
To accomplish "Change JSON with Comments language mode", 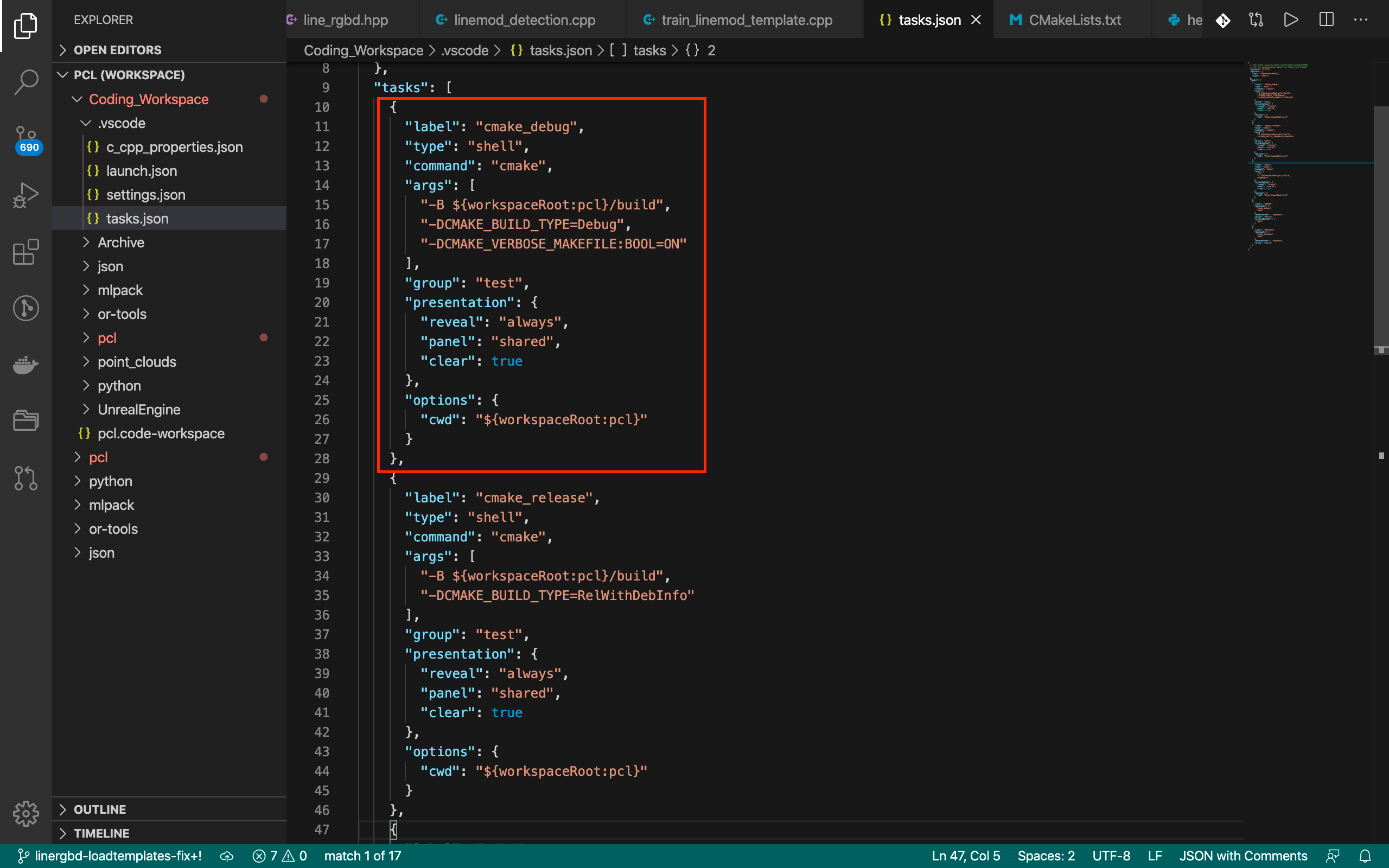I will coord(1243,856).
